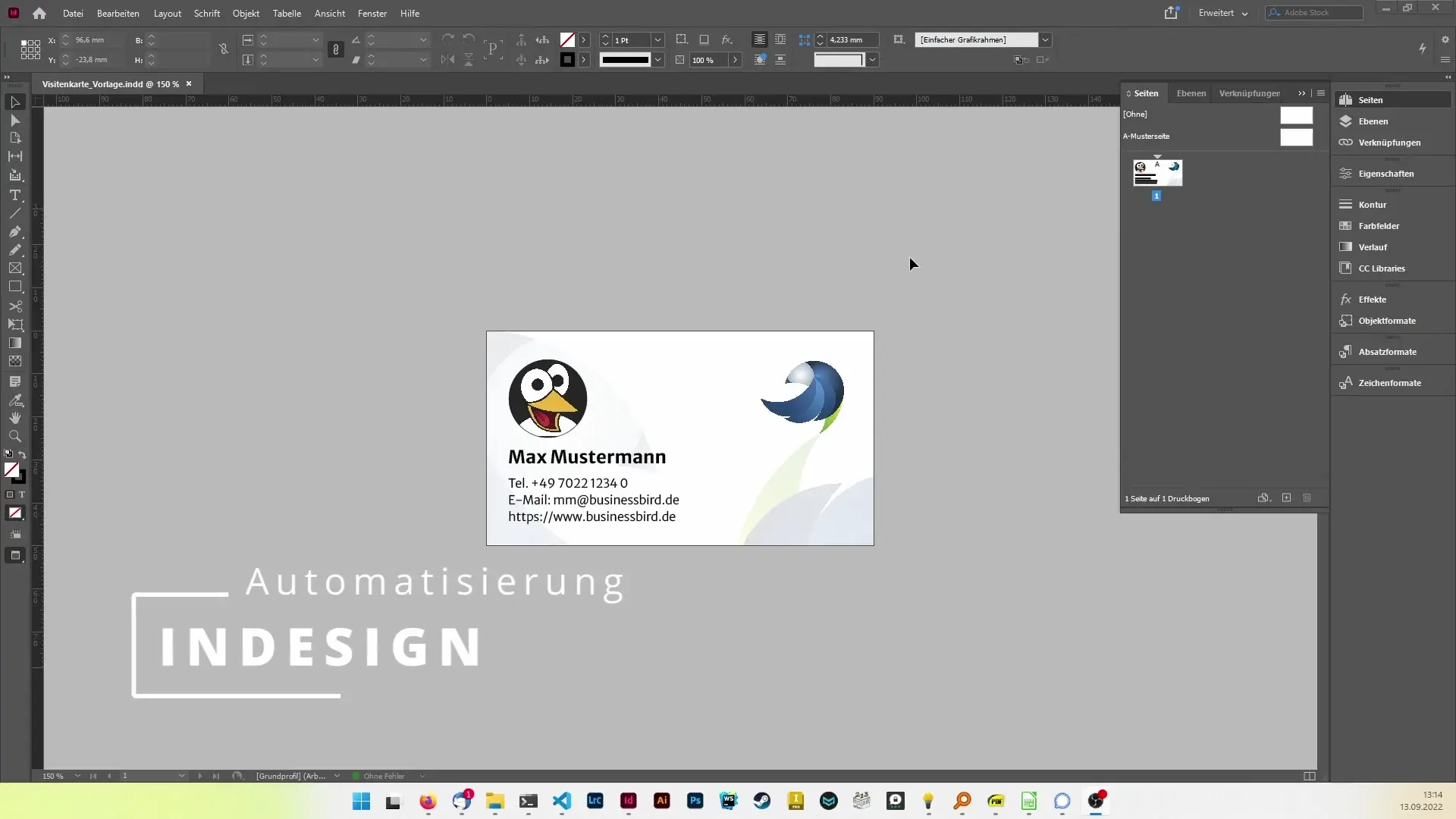The image size is (1456, 819).
Task: Activate the Rectangle Frame tool
Action: (15, 268)
